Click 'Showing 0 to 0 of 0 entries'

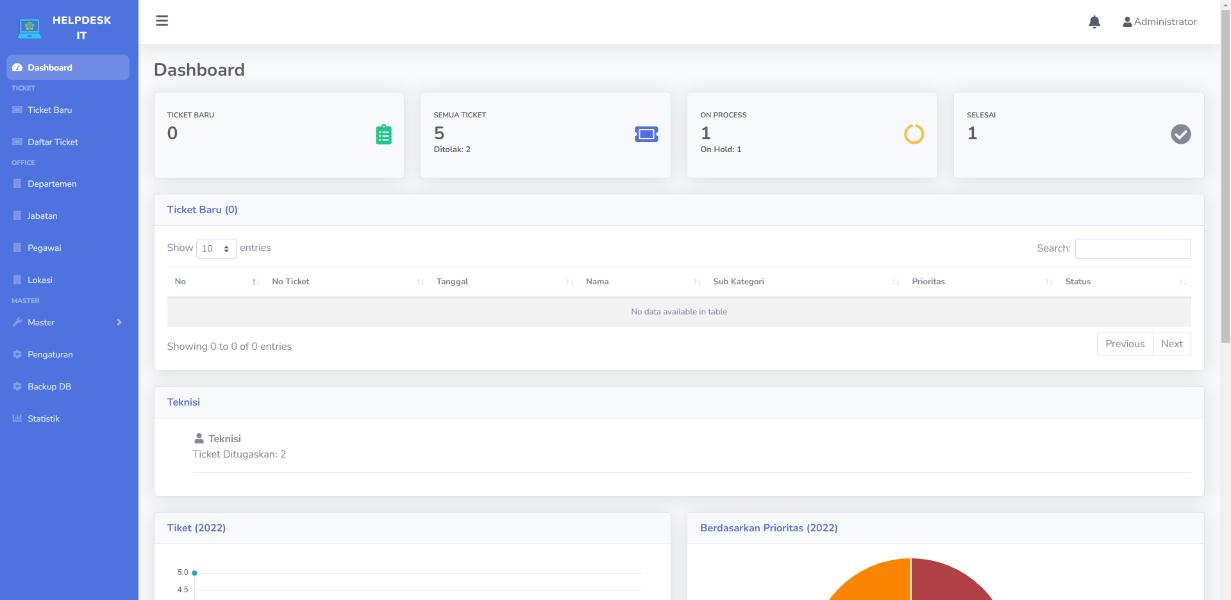(x=229, y=347)
